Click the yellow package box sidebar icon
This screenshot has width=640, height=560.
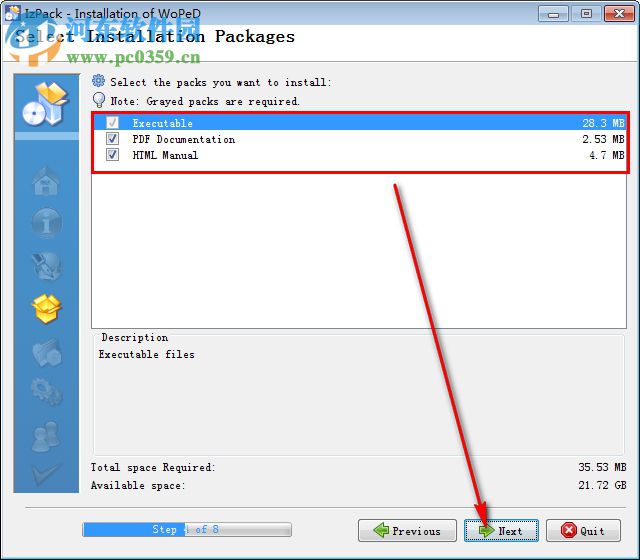tap(47, 309)
